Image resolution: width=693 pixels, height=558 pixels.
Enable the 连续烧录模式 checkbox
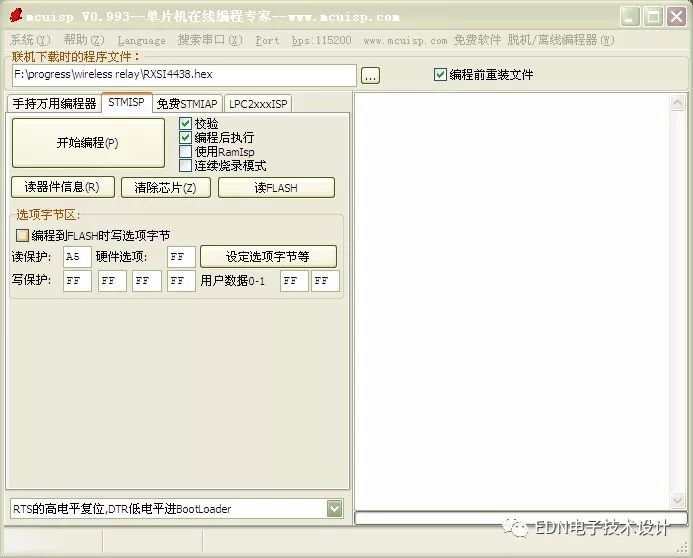(186, 165)
